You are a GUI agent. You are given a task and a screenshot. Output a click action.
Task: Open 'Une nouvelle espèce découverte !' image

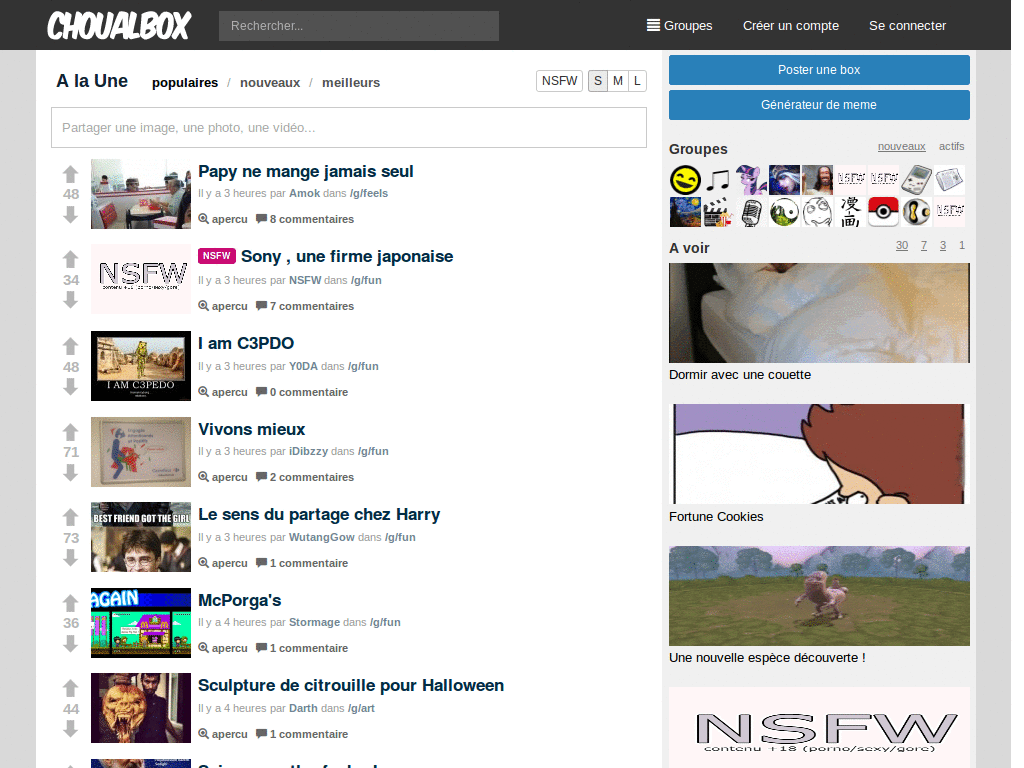click(819, 596)
